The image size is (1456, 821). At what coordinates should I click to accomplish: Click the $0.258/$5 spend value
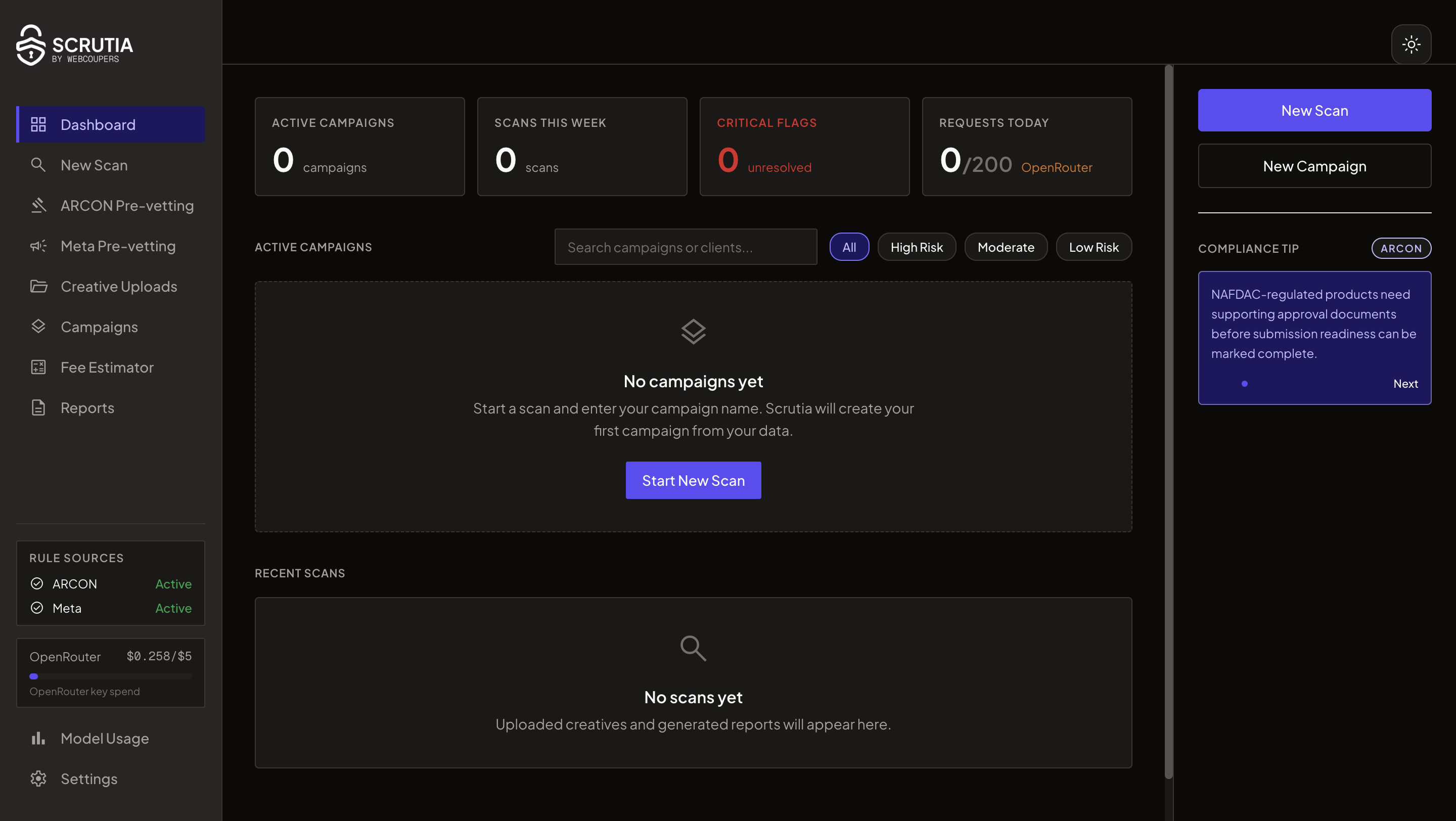pos(159,656)
